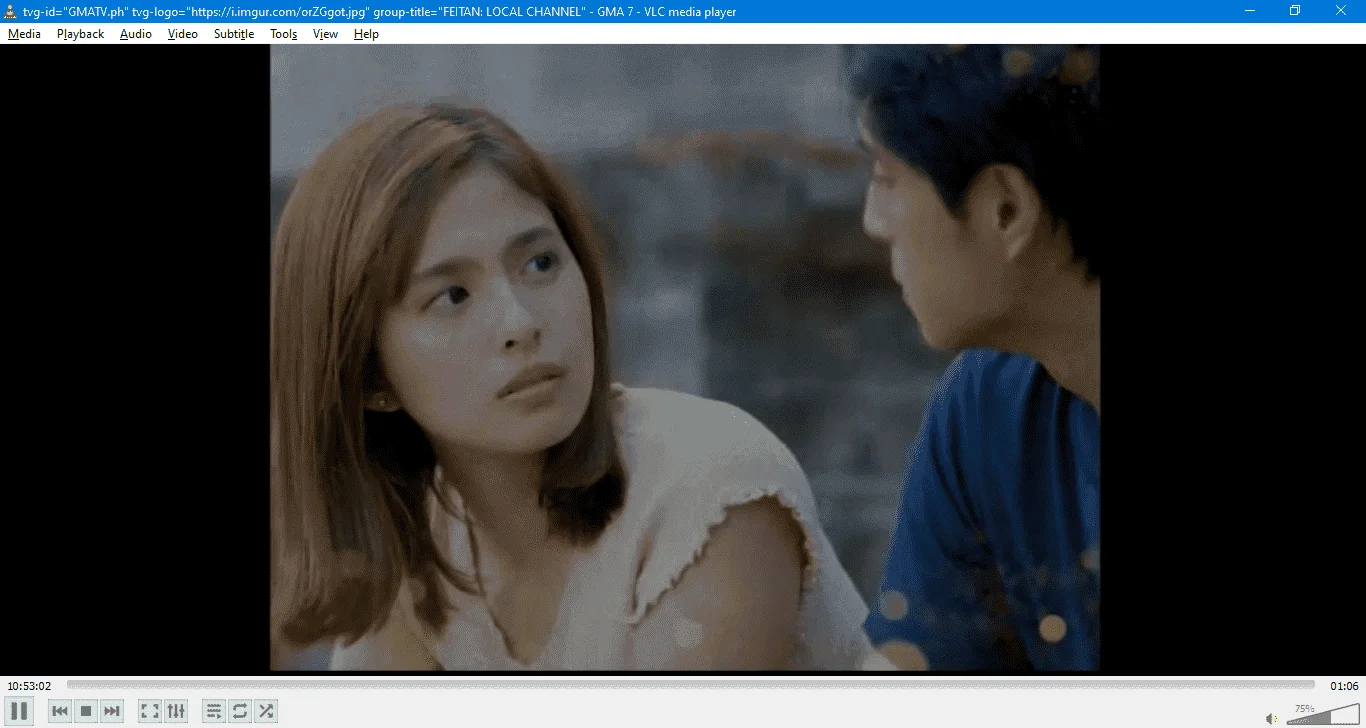Toggle random shuffle playback
The height and width of the screenshot is (728, 1366).
266,711
